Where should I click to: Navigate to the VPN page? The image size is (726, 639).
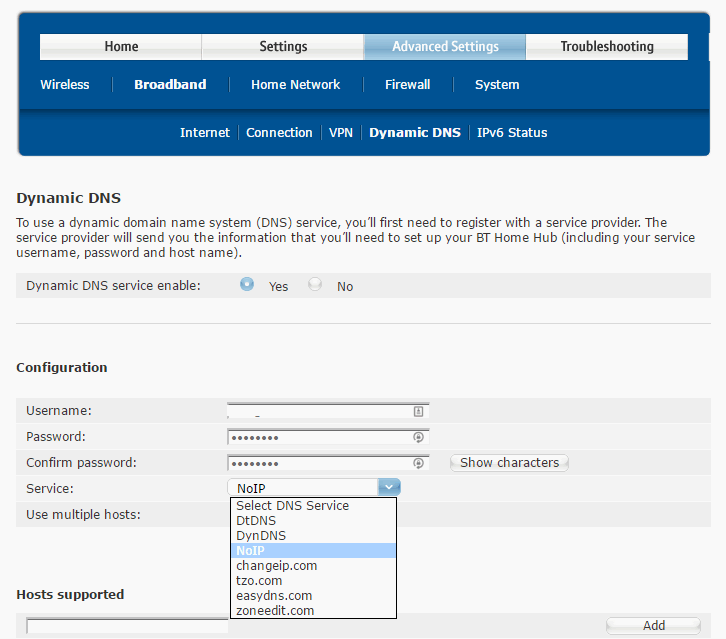[341, 133]
